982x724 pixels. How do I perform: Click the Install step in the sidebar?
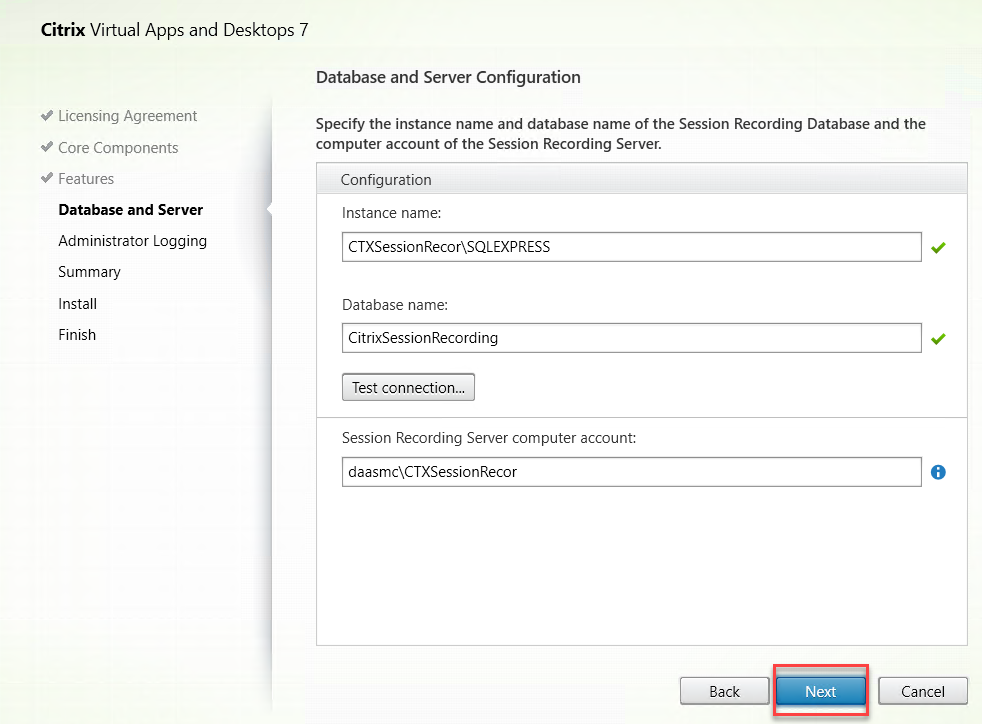77,304
